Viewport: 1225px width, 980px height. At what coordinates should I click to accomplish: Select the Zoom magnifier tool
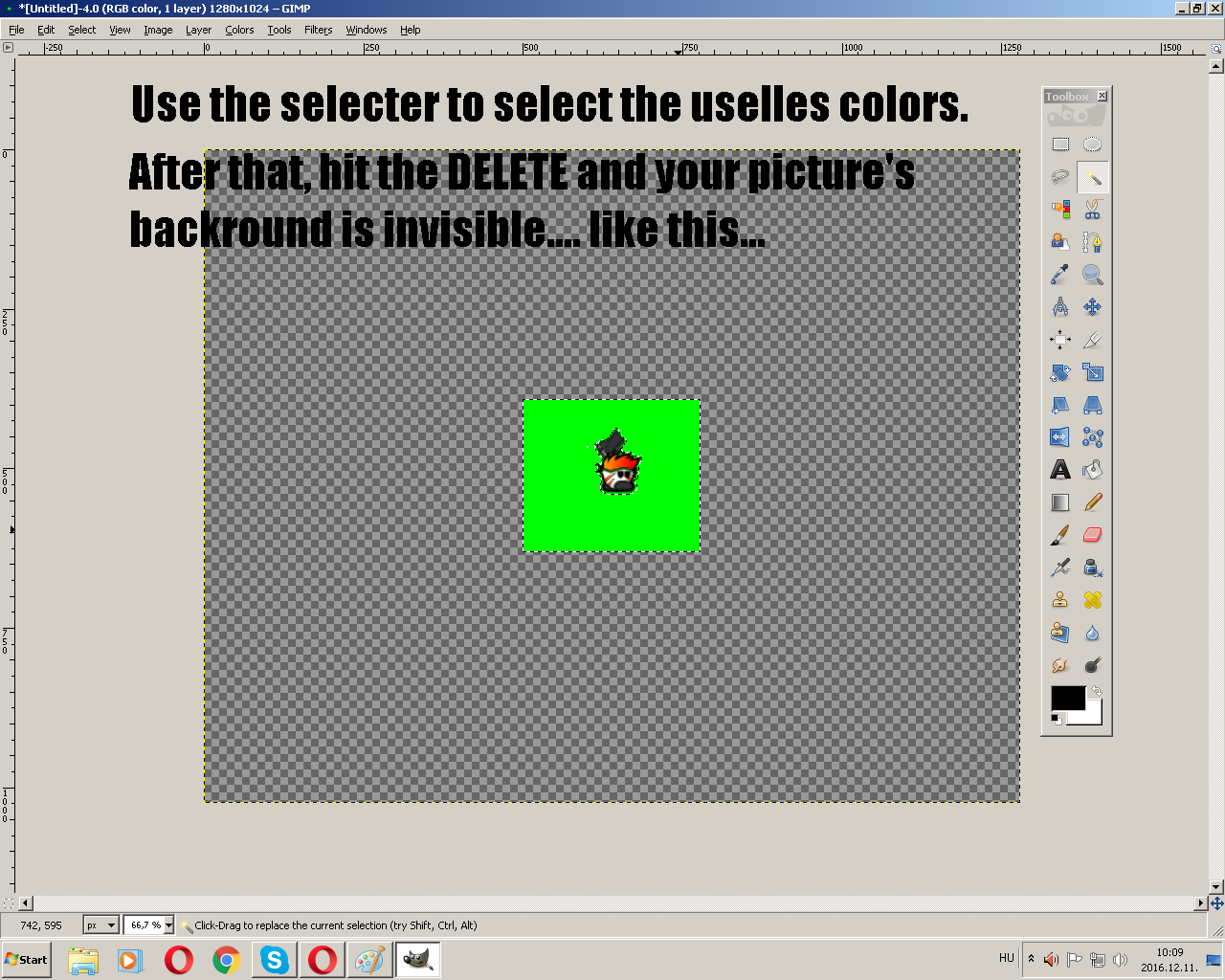tap(1093, 274)
